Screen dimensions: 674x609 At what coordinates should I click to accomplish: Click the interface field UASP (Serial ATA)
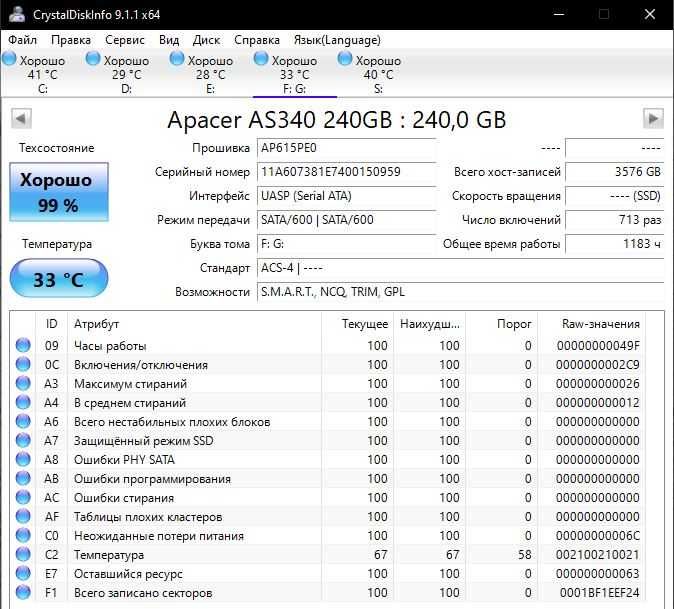tap(346, 196)
